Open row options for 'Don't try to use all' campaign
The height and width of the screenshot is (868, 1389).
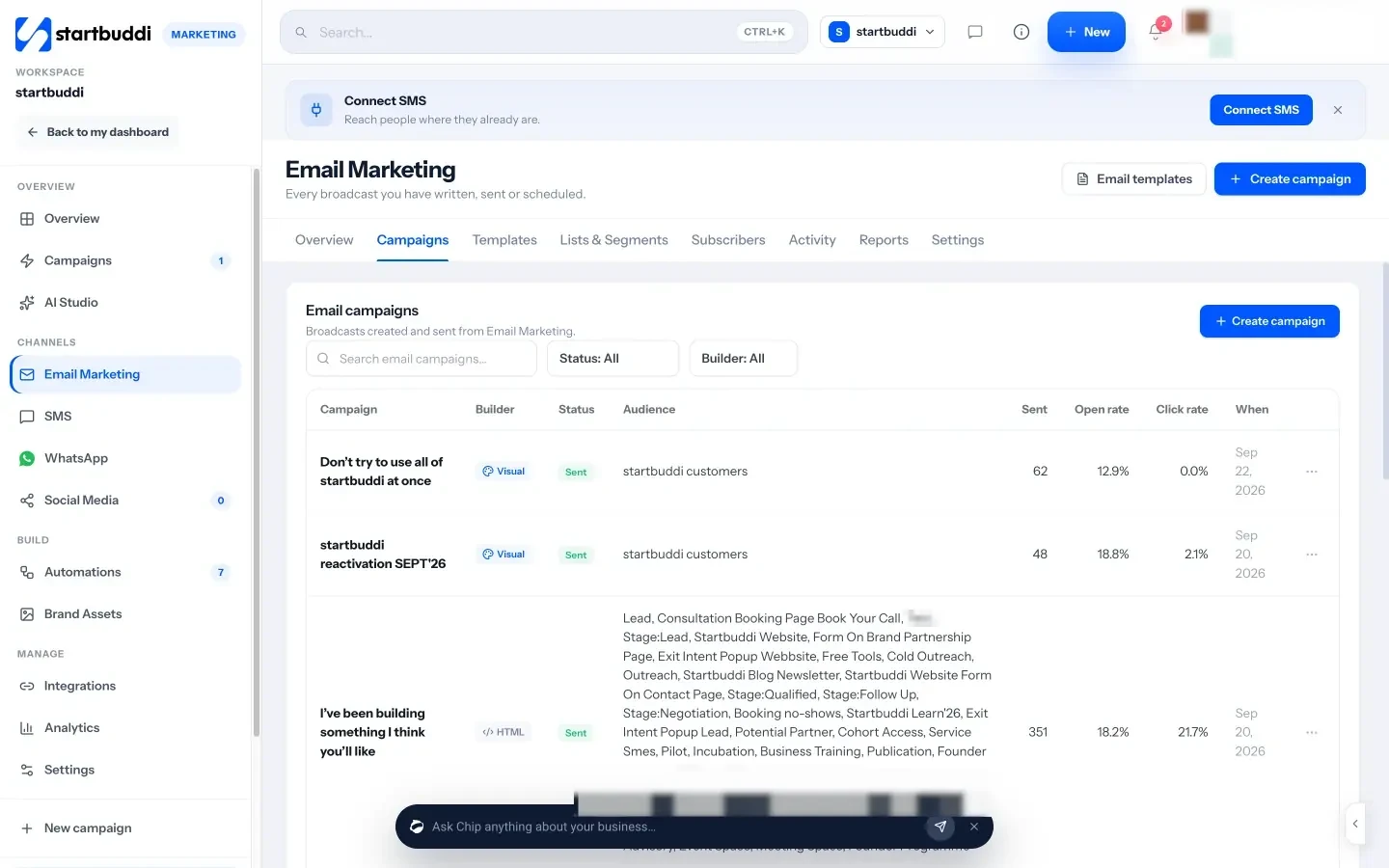[1312, 472]
